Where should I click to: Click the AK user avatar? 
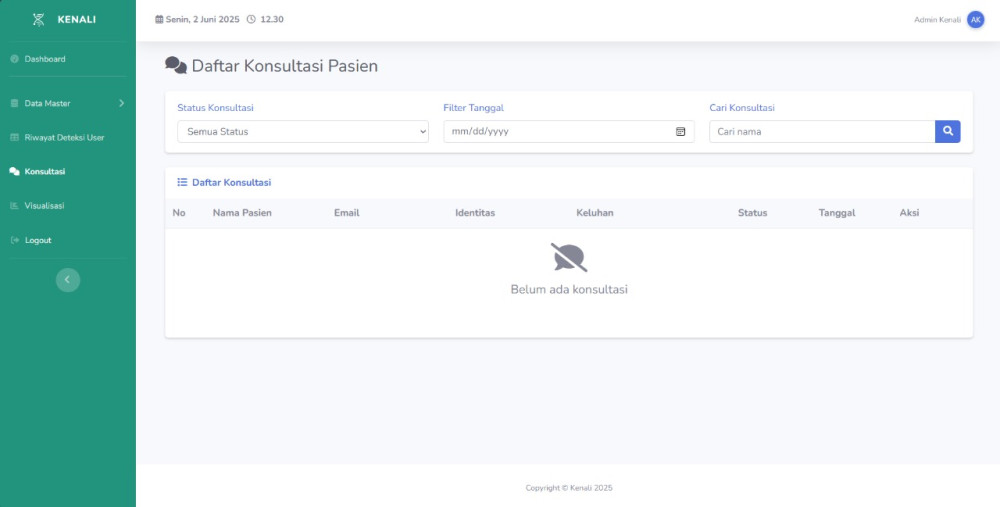coord(975,20)
